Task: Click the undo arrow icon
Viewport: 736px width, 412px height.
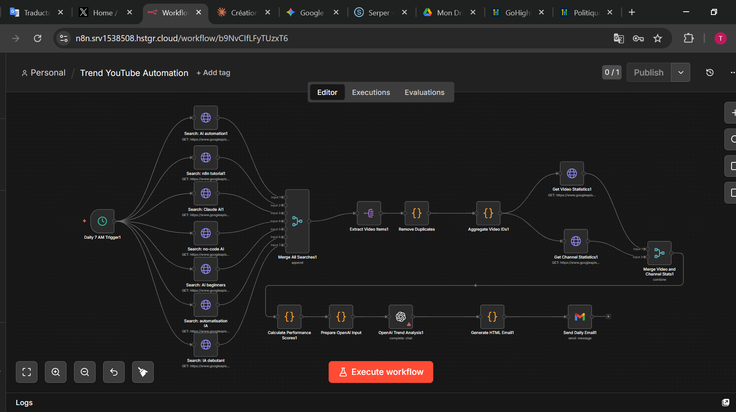Action: tap(114, 372)
